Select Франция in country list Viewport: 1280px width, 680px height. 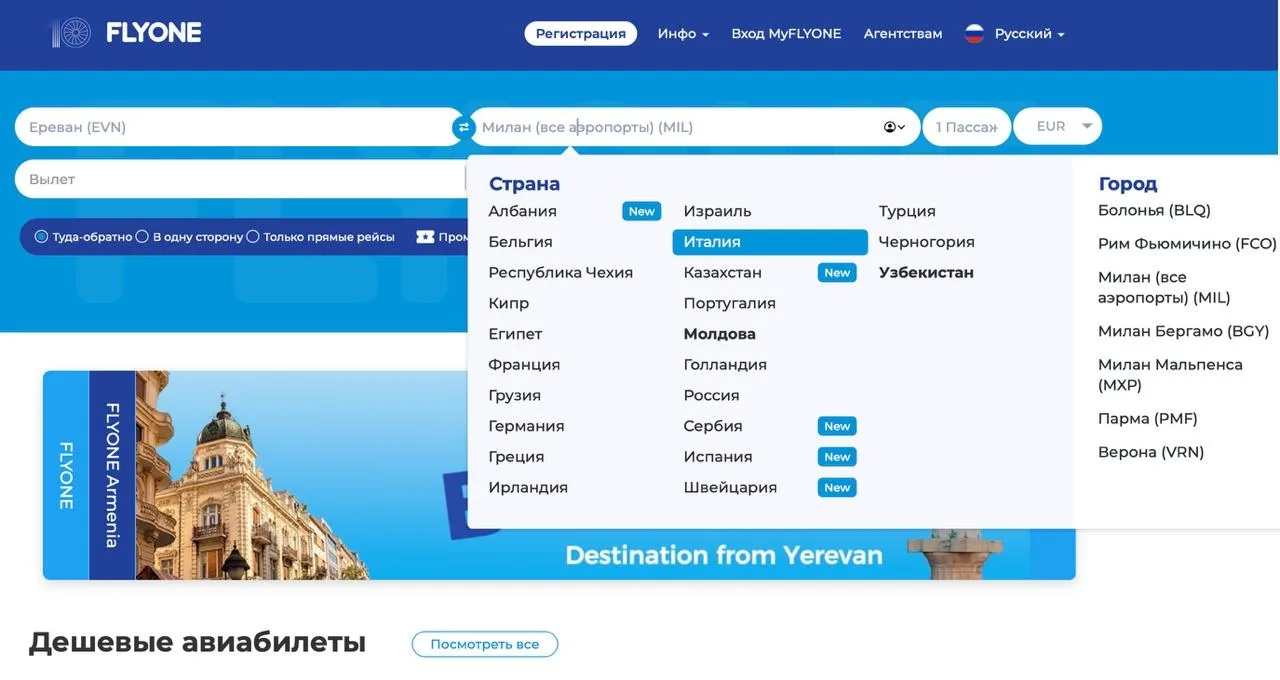tap(524, 365)
